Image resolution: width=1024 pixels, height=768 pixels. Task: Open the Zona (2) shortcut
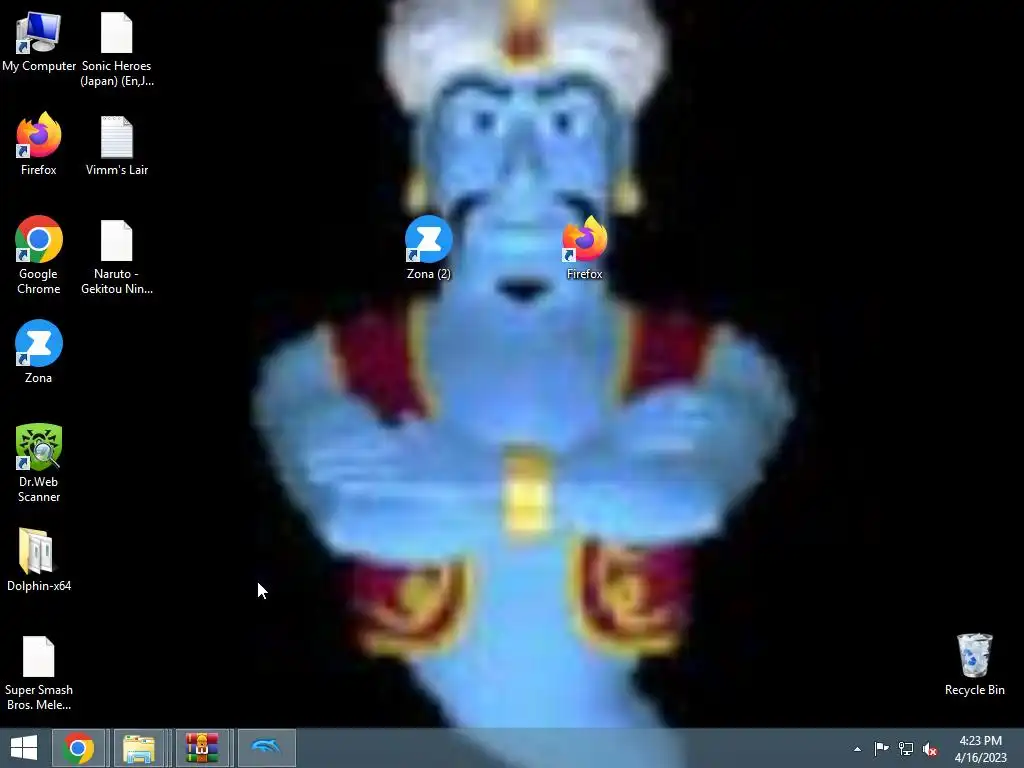(x=428, y=248)
